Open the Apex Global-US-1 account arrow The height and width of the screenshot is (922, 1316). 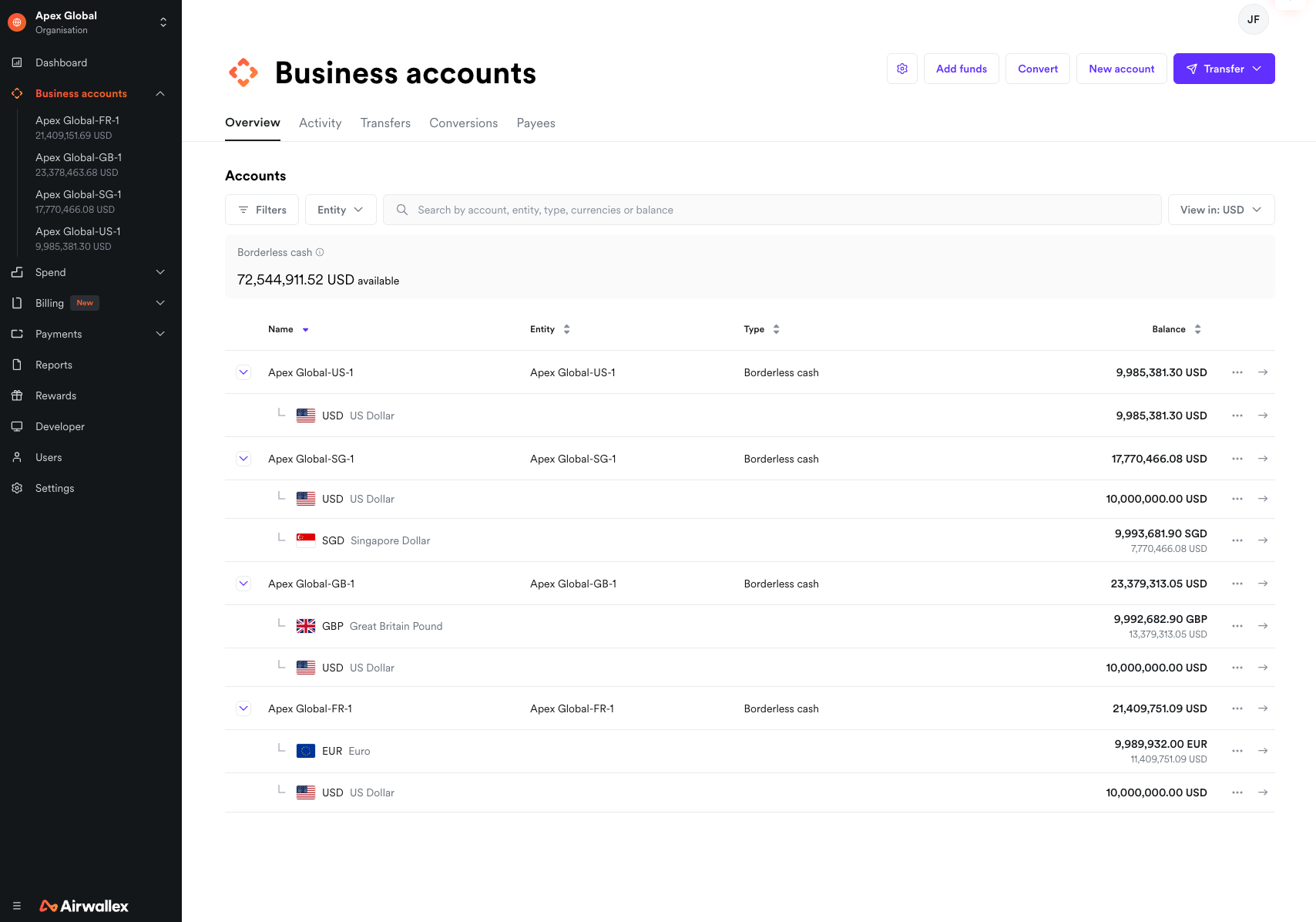[x=1263, y=372]
